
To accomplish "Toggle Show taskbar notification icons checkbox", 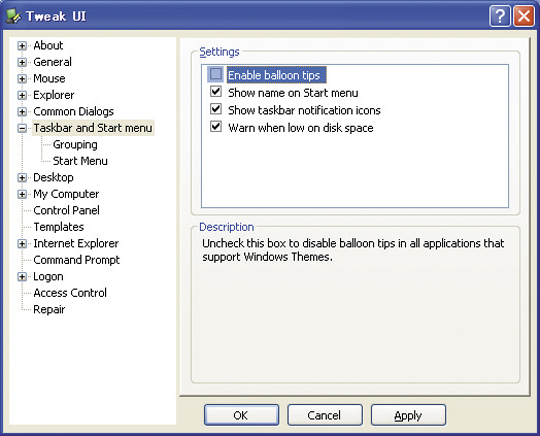I will (x=216, y=109).
